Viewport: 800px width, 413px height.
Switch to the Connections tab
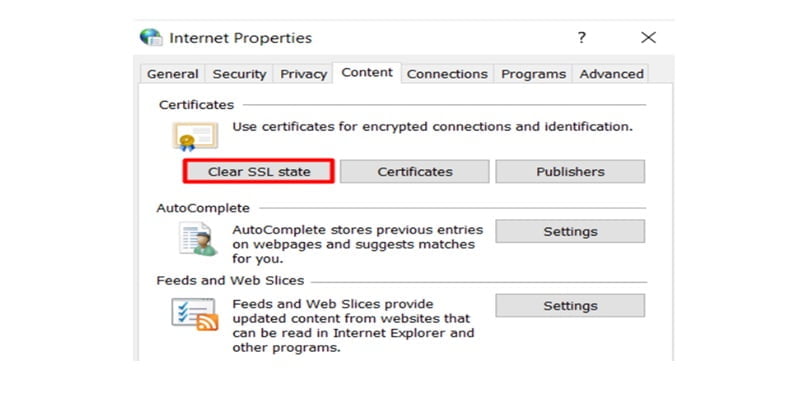[447, 74]
